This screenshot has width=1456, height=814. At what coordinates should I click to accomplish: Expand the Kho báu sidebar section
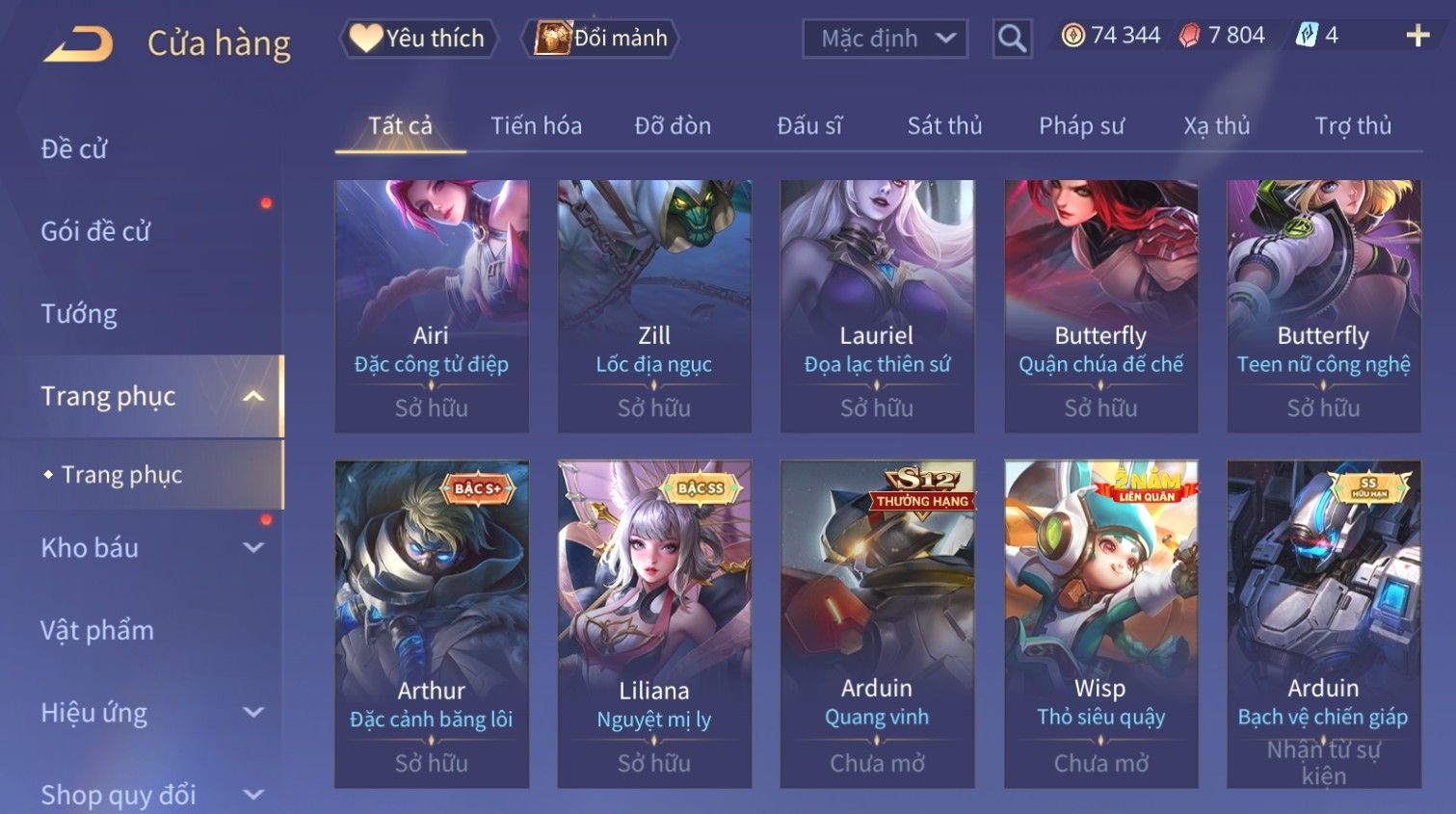click(x=253, y=548)
